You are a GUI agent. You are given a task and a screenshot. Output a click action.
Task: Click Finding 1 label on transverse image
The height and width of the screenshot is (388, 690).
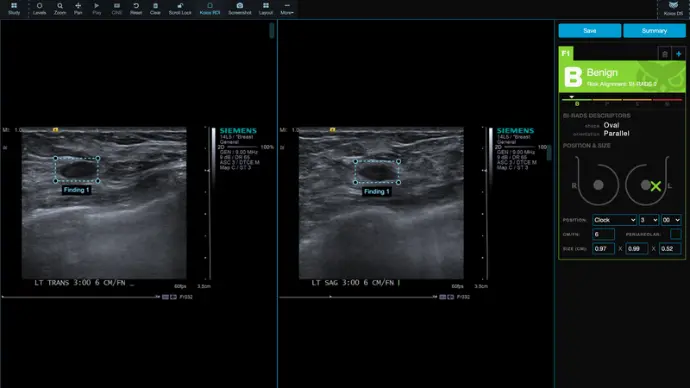[x=77, y=190]
